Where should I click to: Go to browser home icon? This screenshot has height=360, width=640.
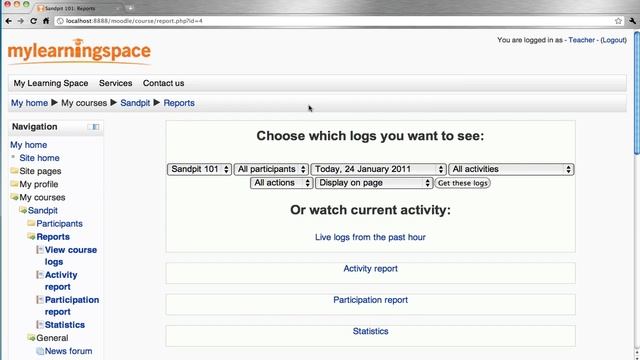click(x=46, y=21)
